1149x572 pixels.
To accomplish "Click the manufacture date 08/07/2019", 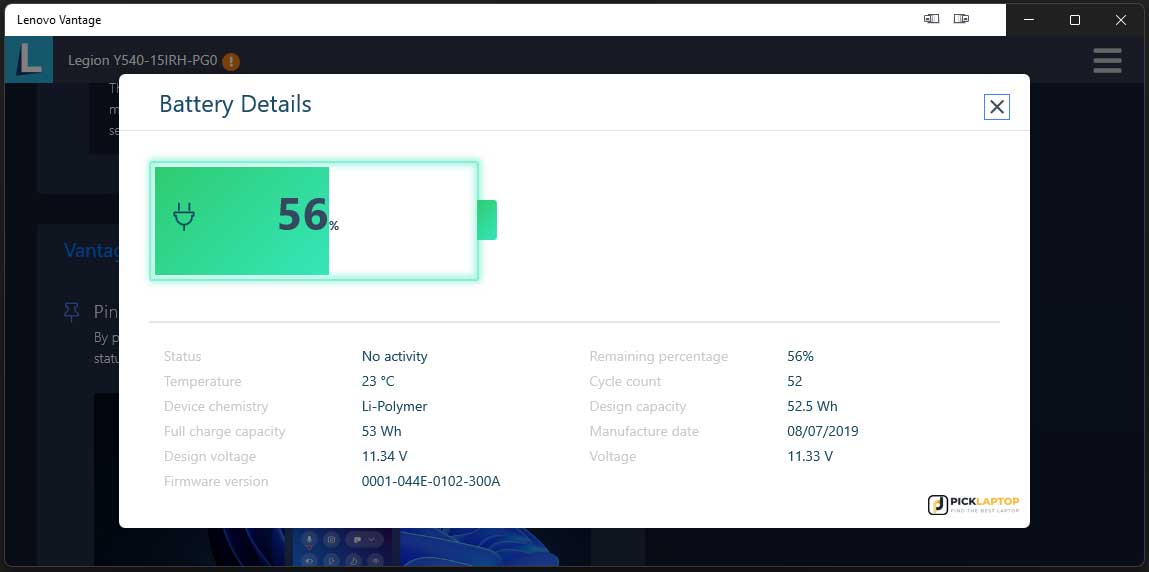I will tap(823, 431).
